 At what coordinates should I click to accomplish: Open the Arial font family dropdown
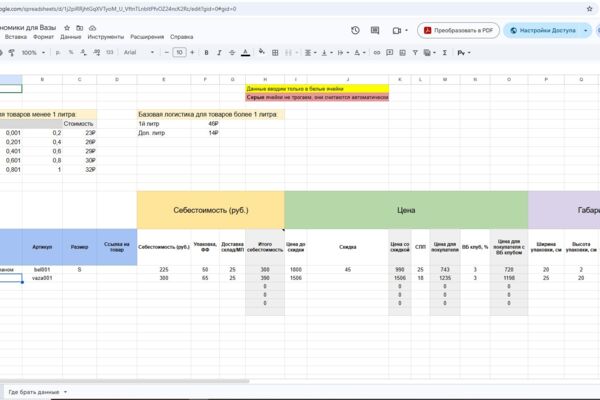(x=139, y=52)
